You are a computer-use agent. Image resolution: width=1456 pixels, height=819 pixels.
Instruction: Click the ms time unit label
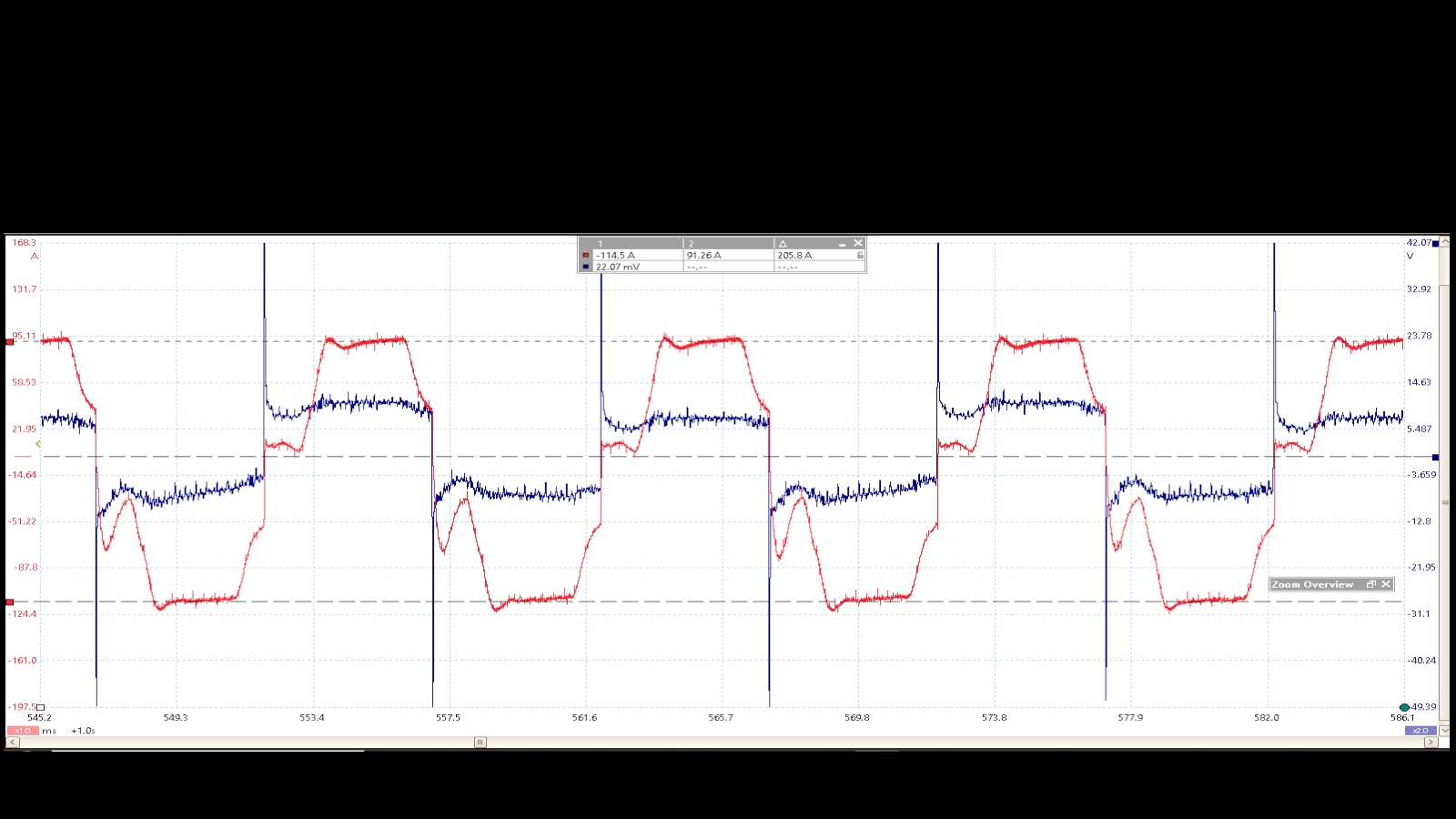(x=49, y=731)
